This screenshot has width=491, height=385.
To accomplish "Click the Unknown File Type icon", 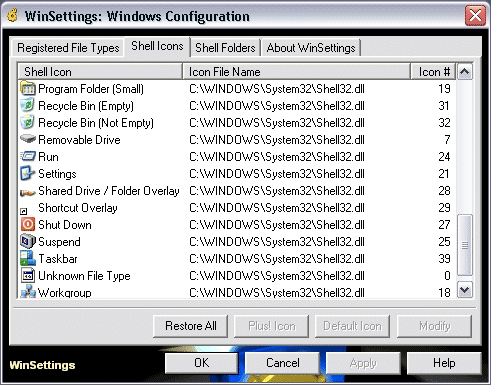I will pyautogui.click(x=28, y=275).
